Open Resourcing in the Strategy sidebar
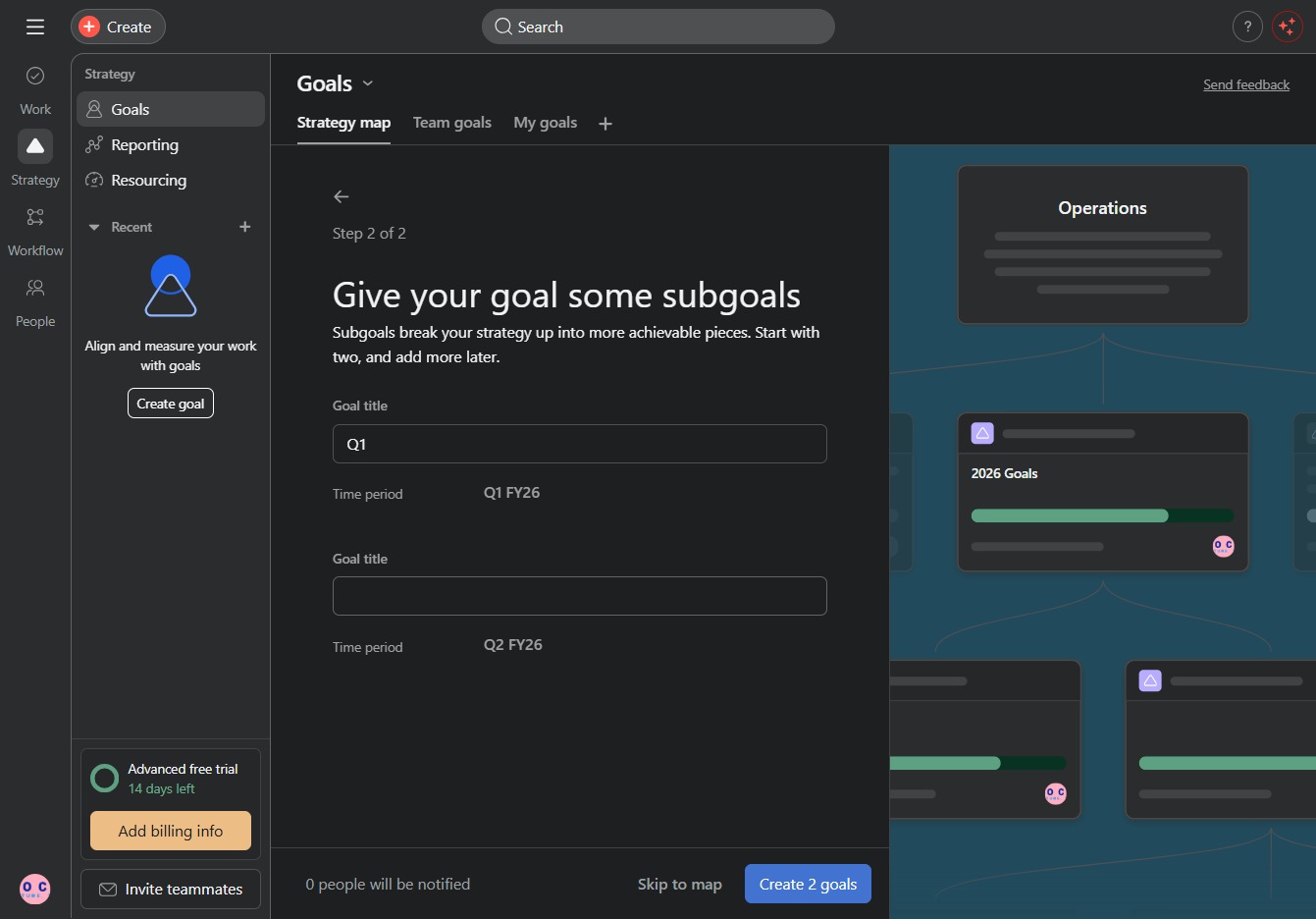The width and height of the screenshot is (1316, 919). 171,180
